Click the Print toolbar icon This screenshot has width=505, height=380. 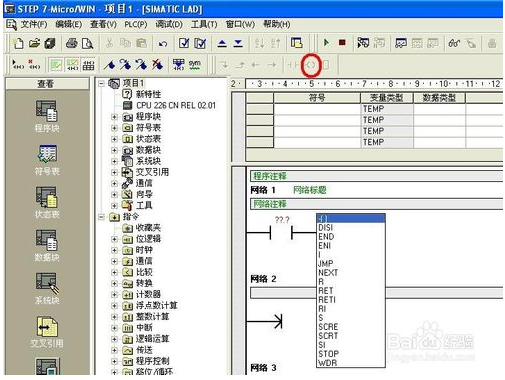[72, 43]
